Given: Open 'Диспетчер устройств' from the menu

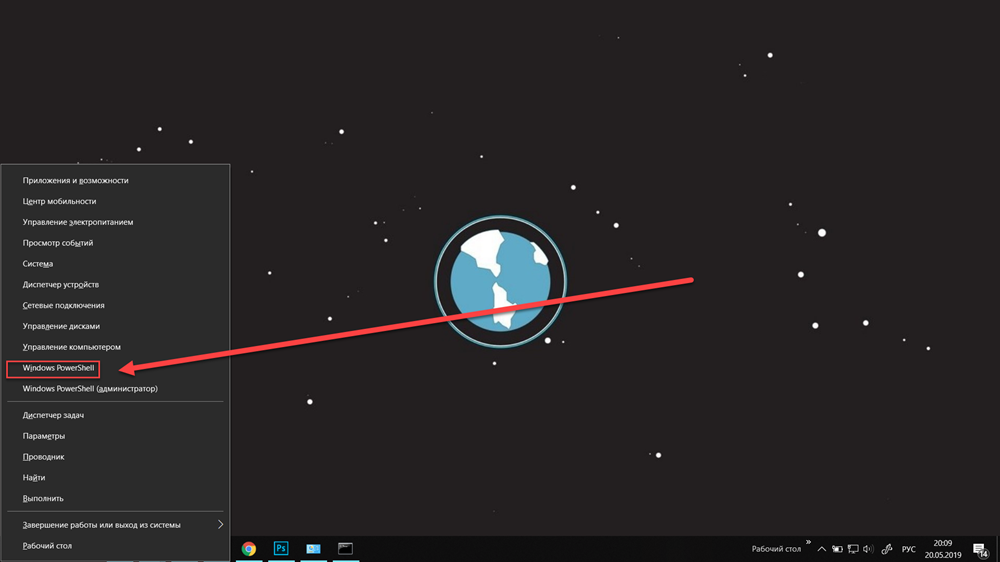Looking at the screenshot, I should (x=61, y=285).
